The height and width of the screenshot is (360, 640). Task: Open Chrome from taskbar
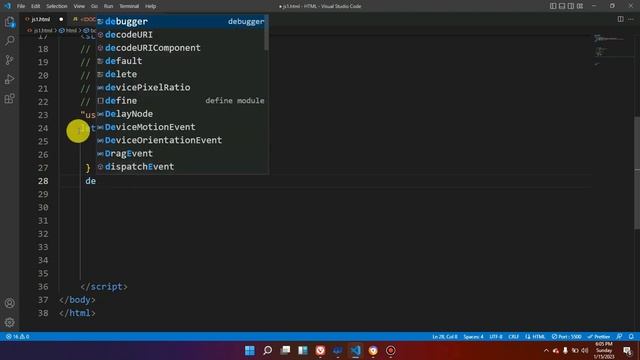(373, 351)
